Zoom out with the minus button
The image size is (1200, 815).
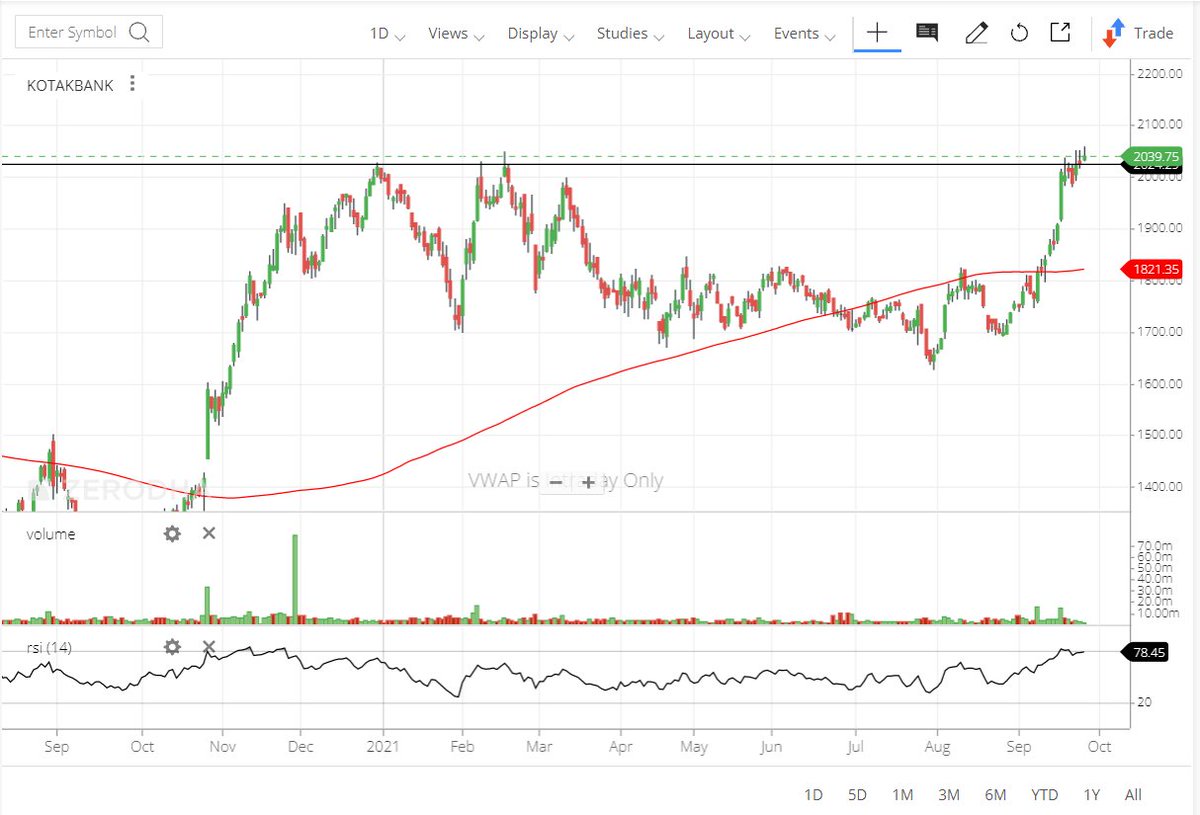tap(554, 483)
